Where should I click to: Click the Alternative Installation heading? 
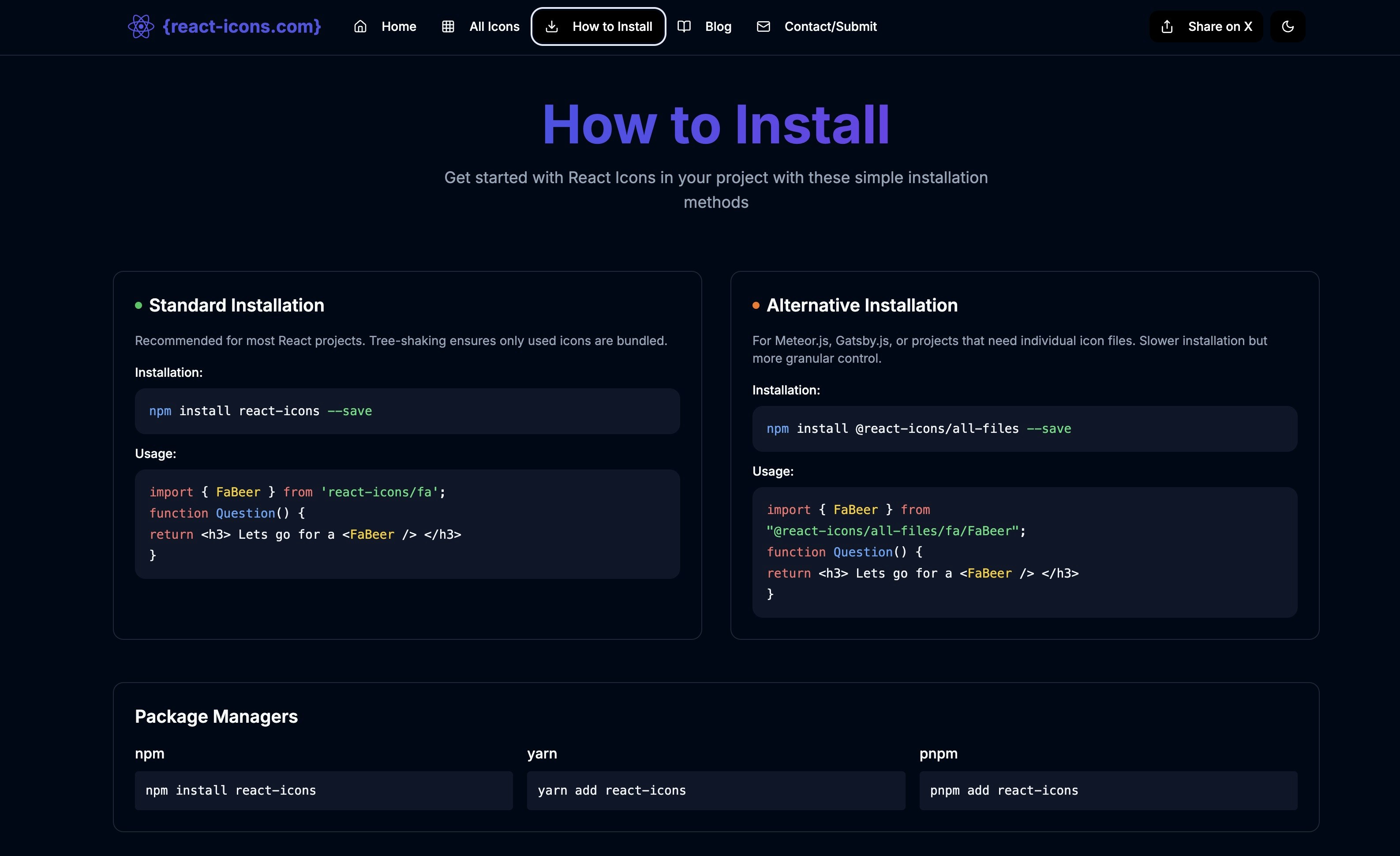point(862,305)
